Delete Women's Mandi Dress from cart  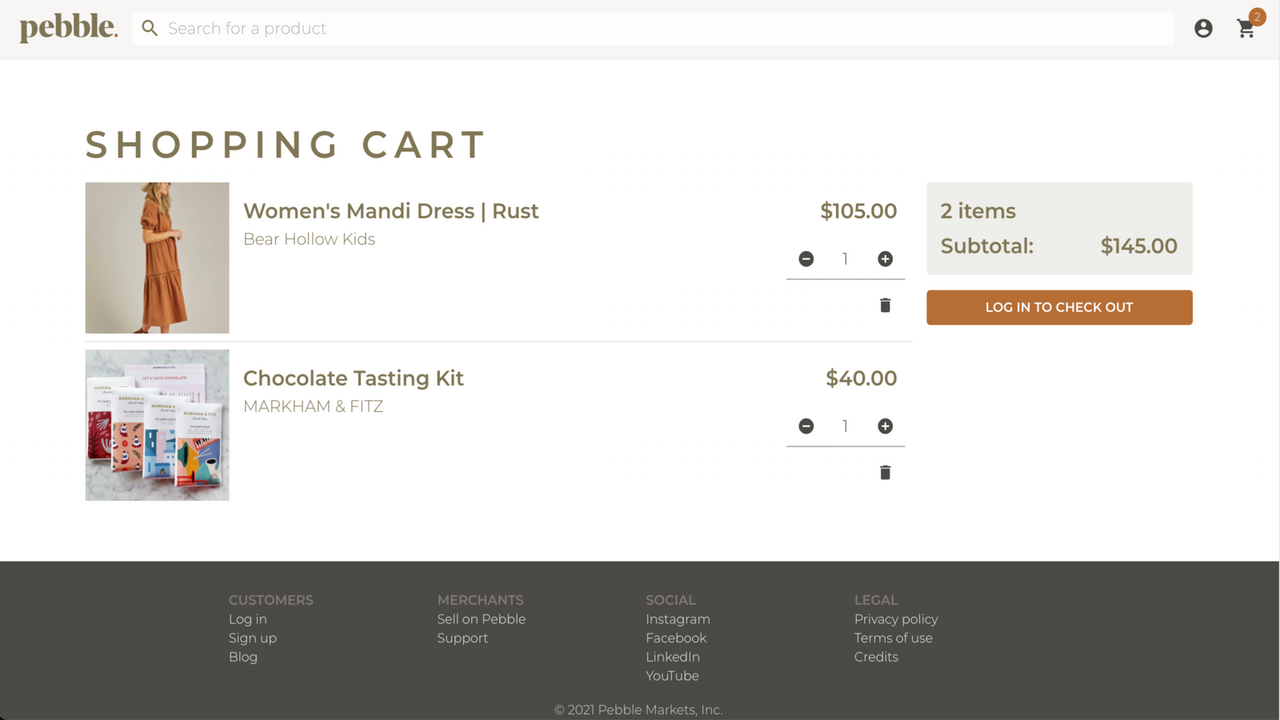(x=885, y=305)
